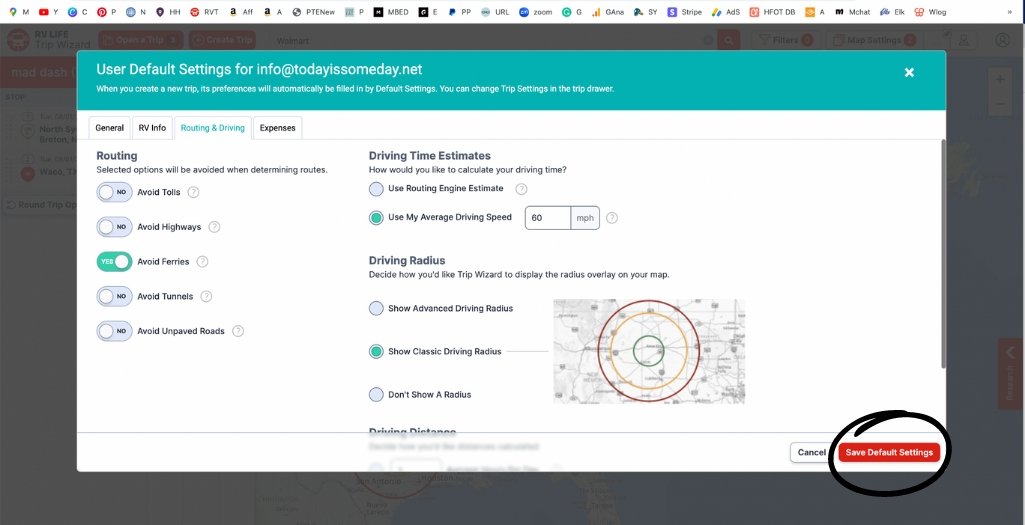Close the User Default Settings dialog
The width and height of the screenshot is (1025, 525).
click(x=909, y=73)
